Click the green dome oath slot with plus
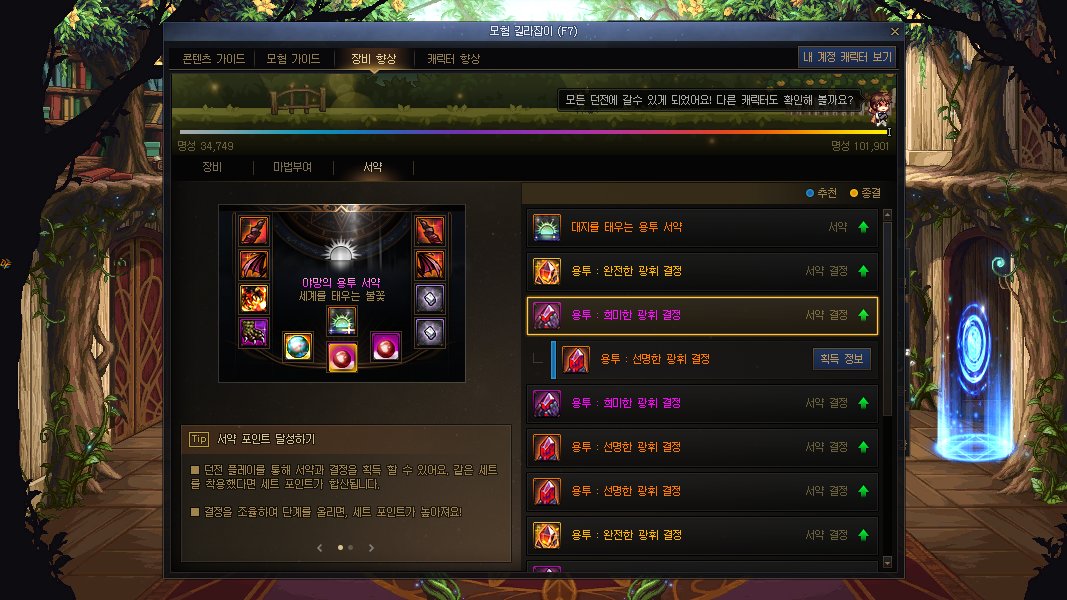 click(x=342, y=320)
